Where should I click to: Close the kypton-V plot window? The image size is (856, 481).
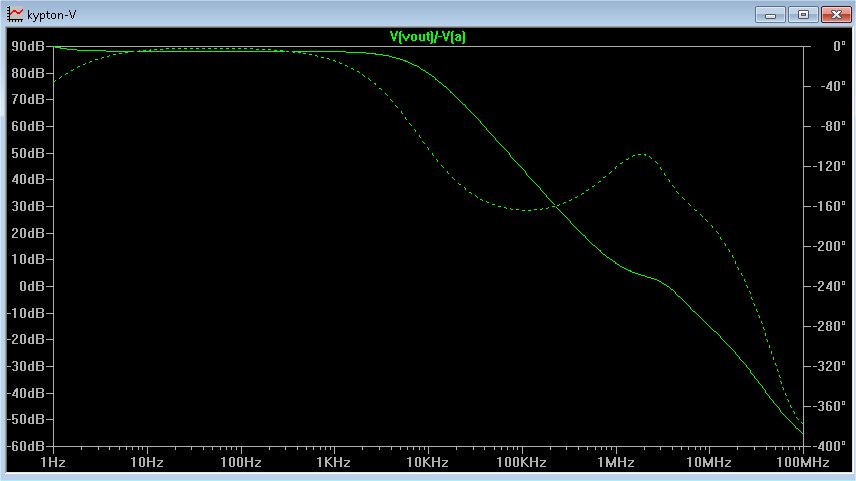tap(836, 15)
